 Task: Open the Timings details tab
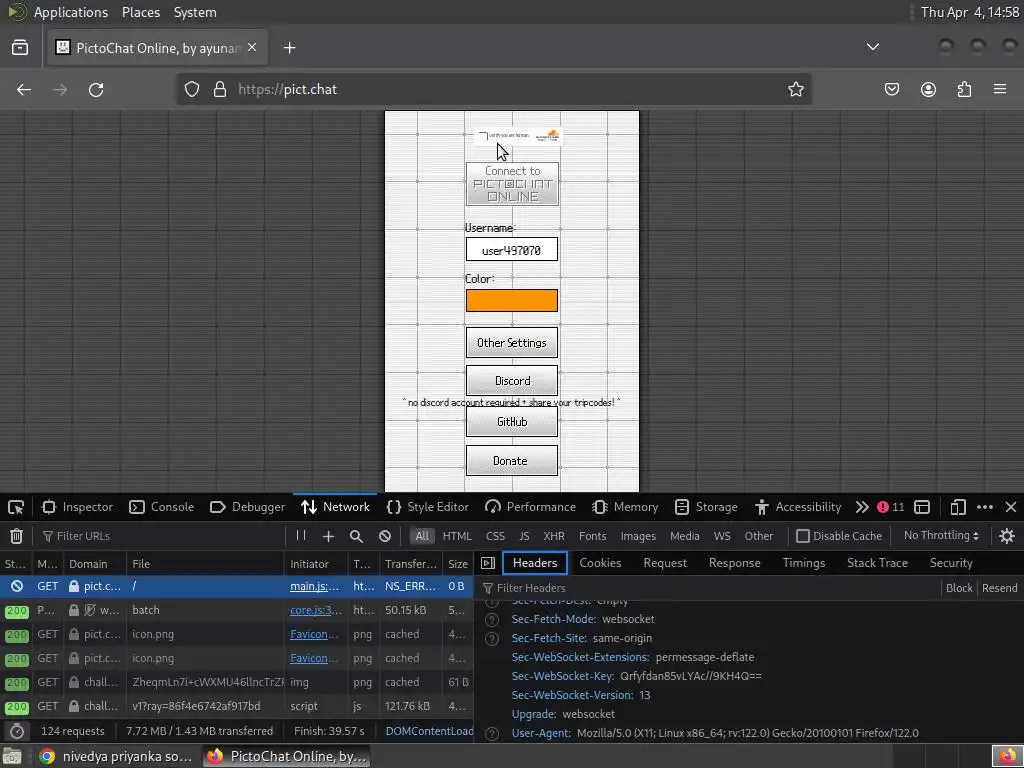tap(804, 563)
